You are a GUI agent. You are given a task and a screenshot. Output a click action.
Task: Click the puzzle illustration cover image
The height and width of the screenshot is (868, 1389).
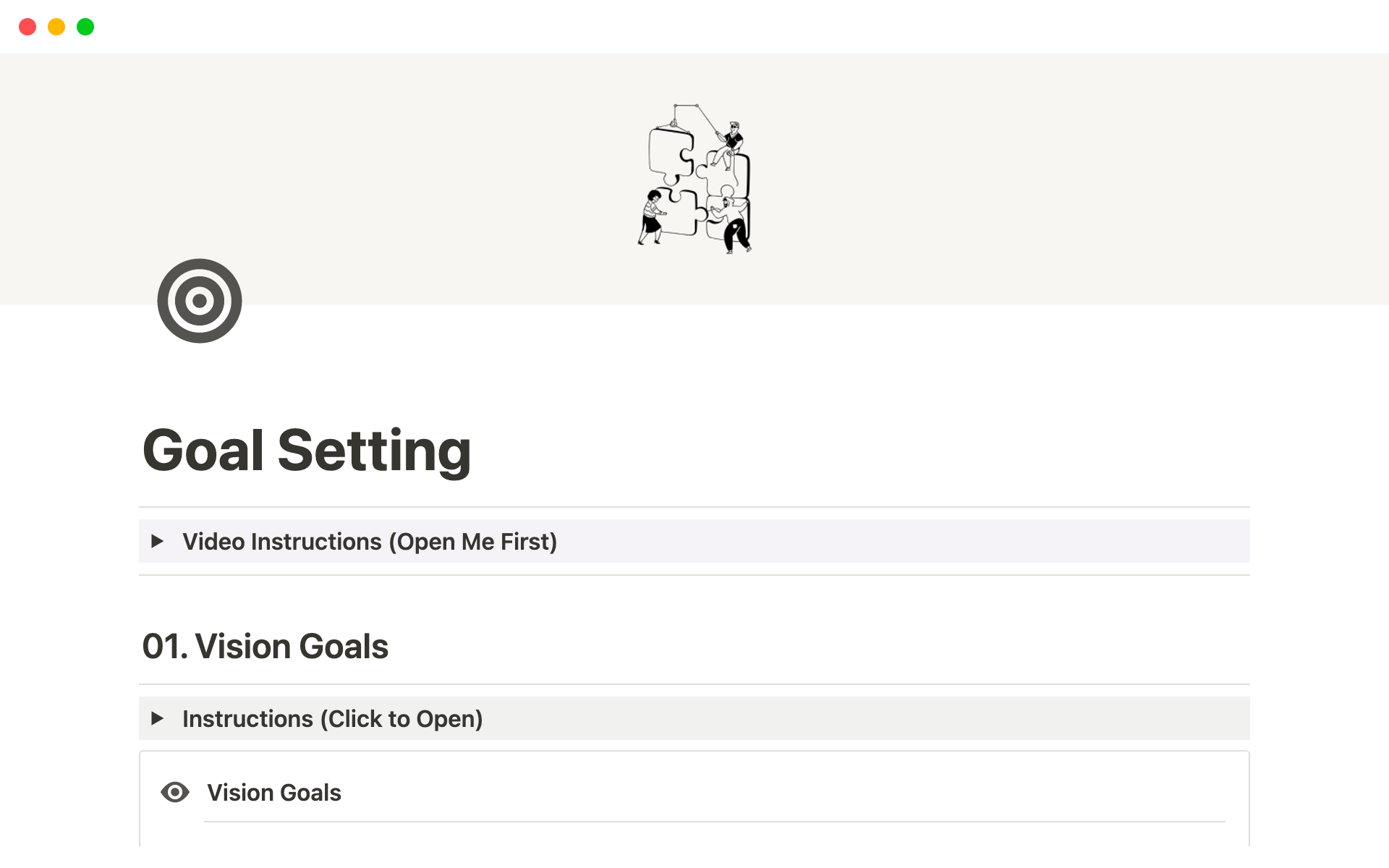[694, 179]
